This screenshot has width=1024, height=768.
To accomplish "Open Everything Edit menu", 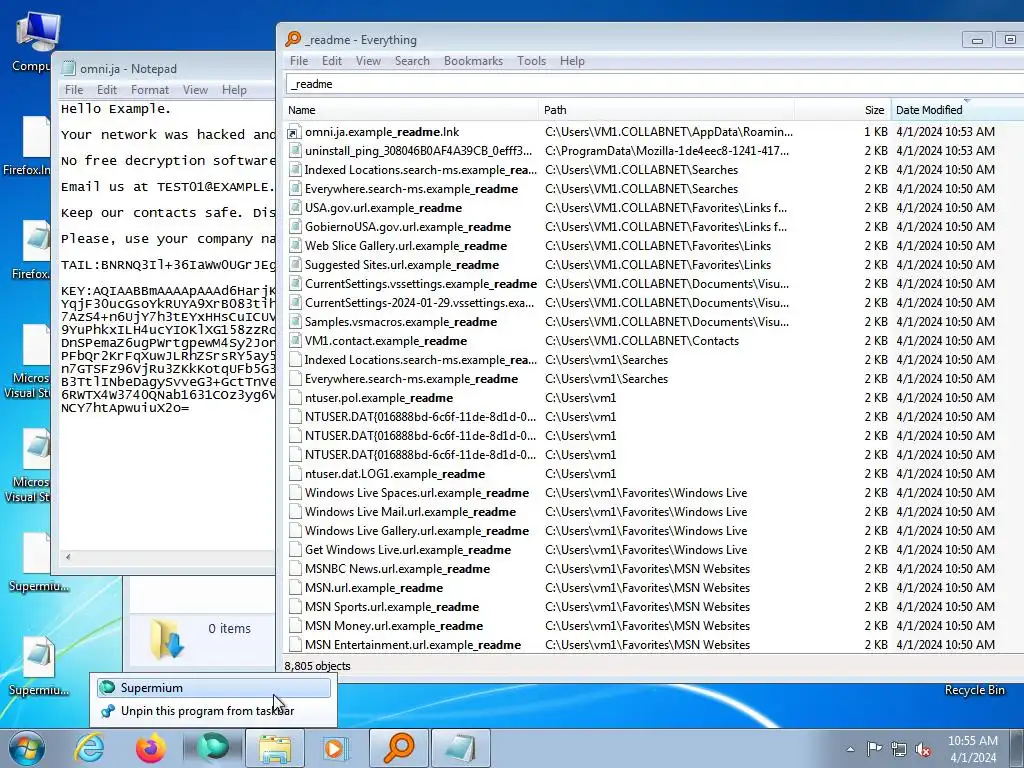I will click(x=332, y=61).
